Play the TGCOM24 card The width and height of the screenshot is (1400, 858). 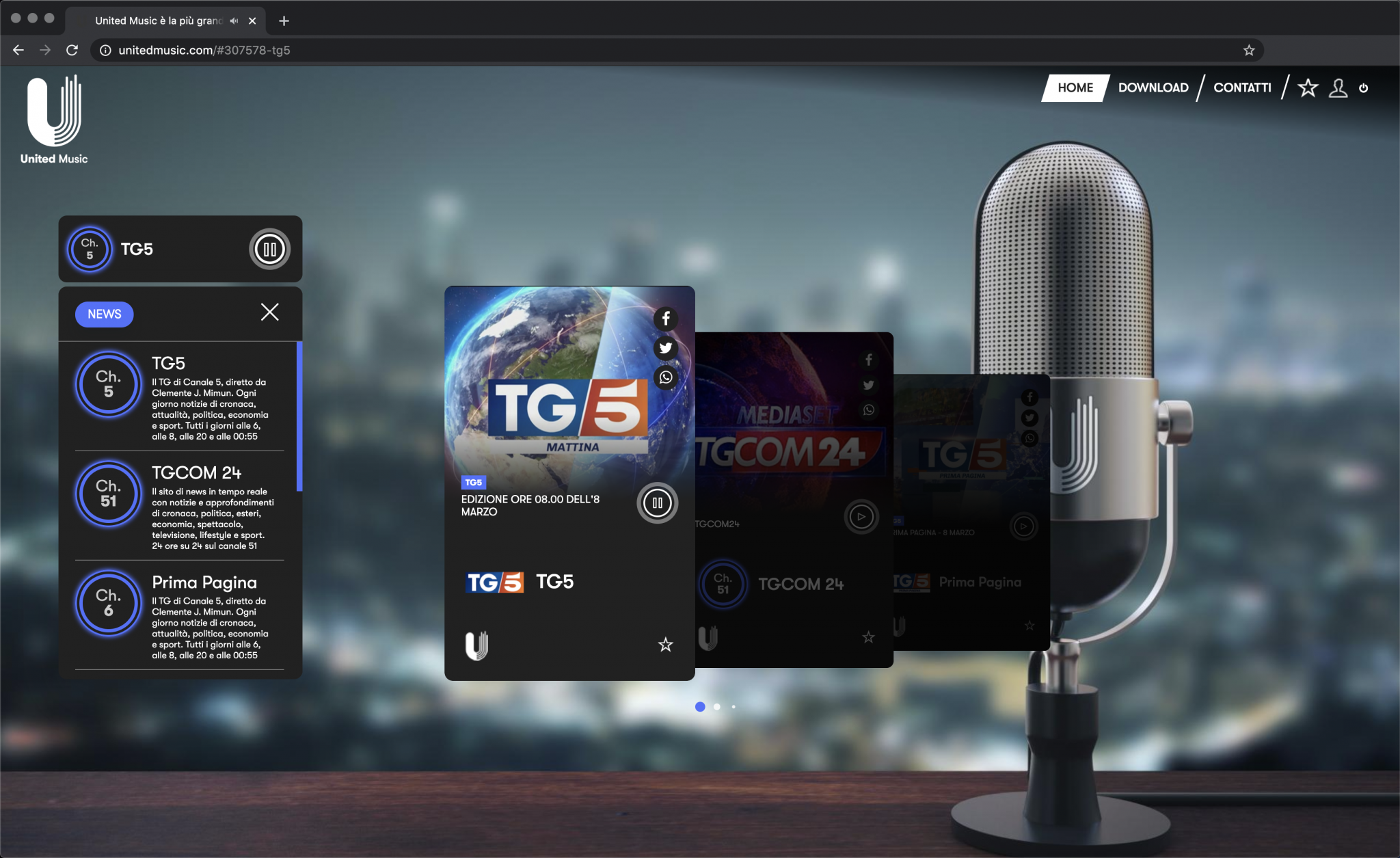(x=861, y=517)
